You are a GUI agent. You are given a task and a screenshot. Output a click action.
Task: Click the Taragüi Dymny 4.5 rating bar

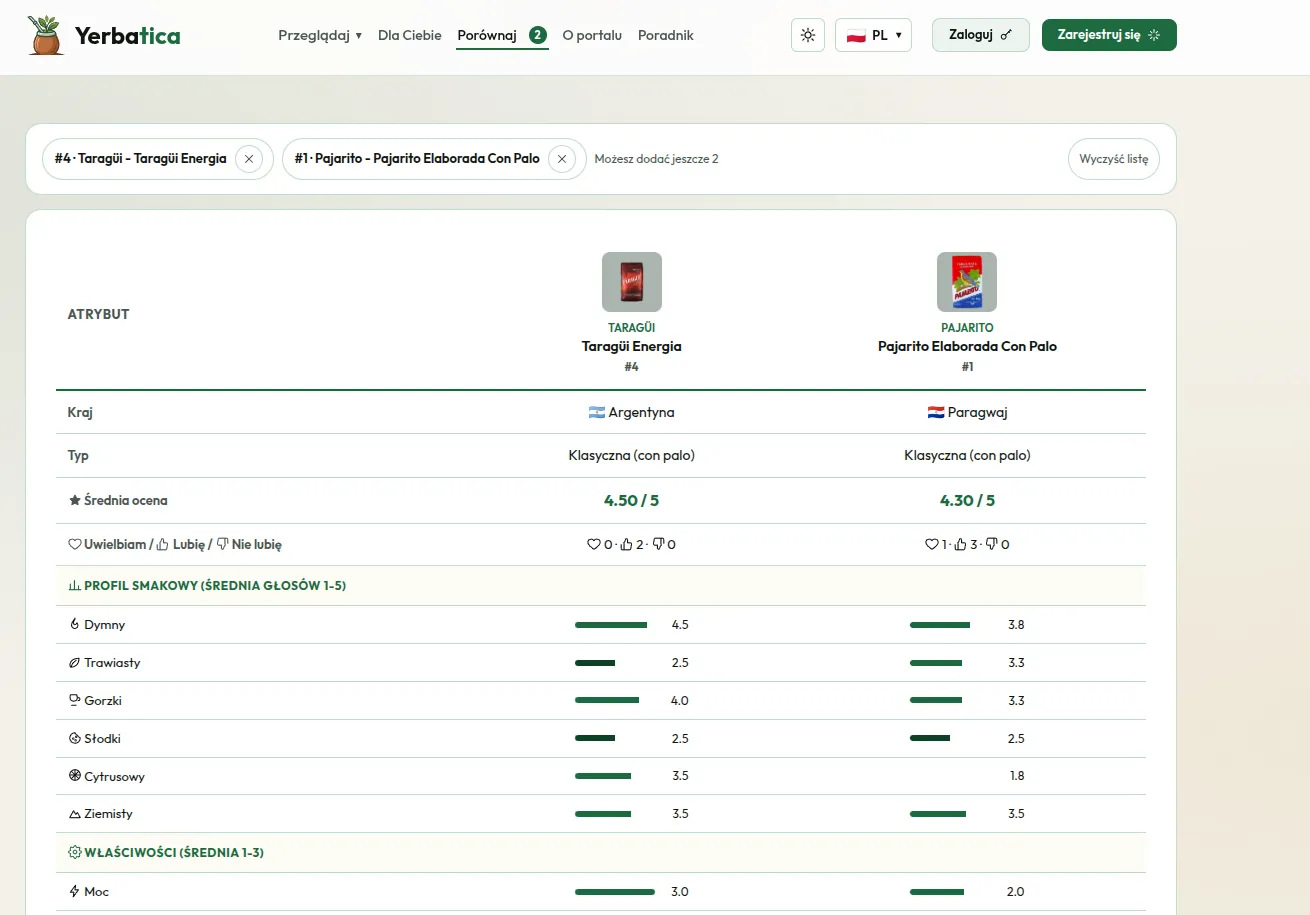(611, 625)
